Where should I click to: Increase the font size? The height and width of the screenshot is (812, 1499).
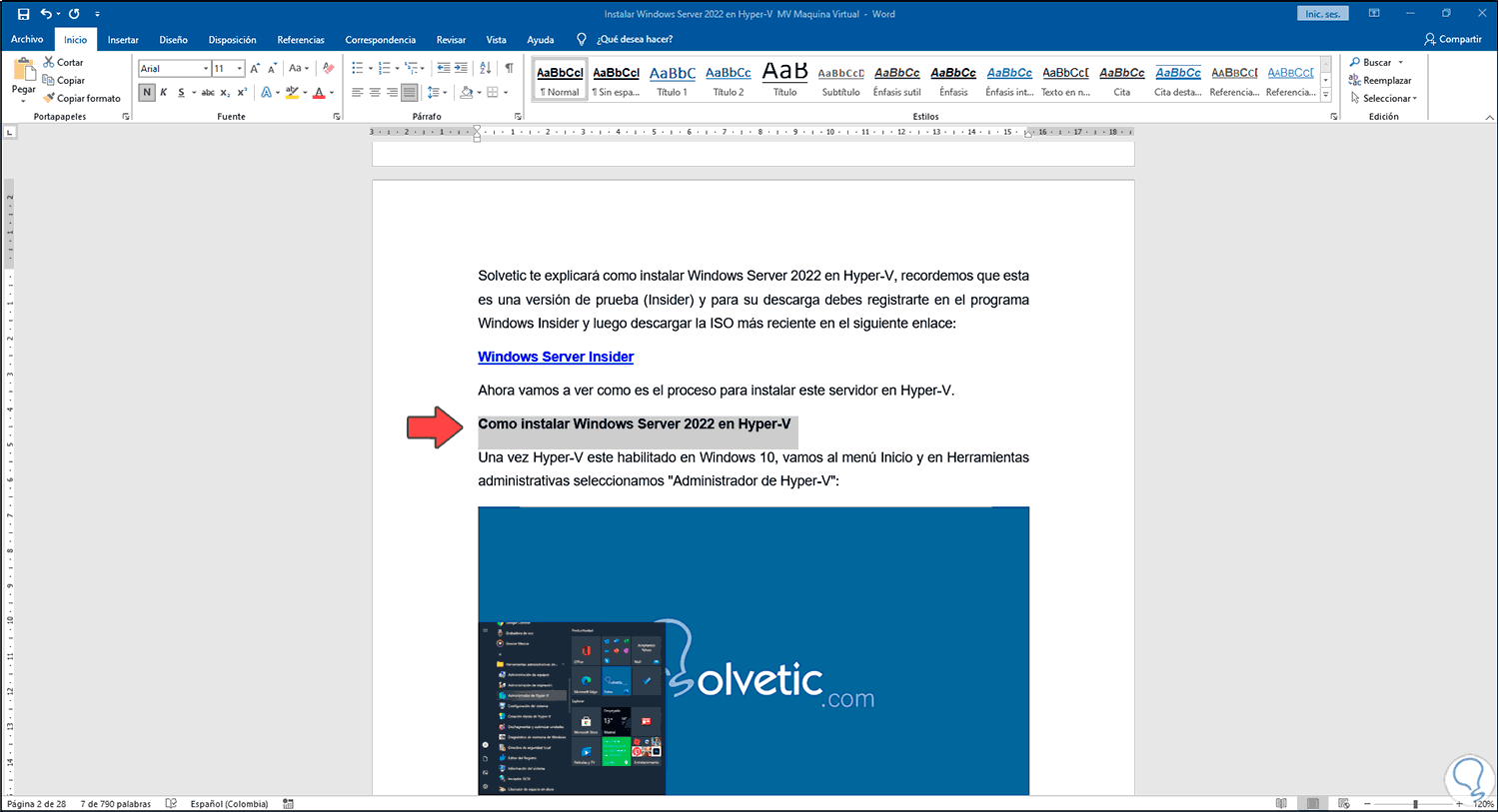[255, 68]
